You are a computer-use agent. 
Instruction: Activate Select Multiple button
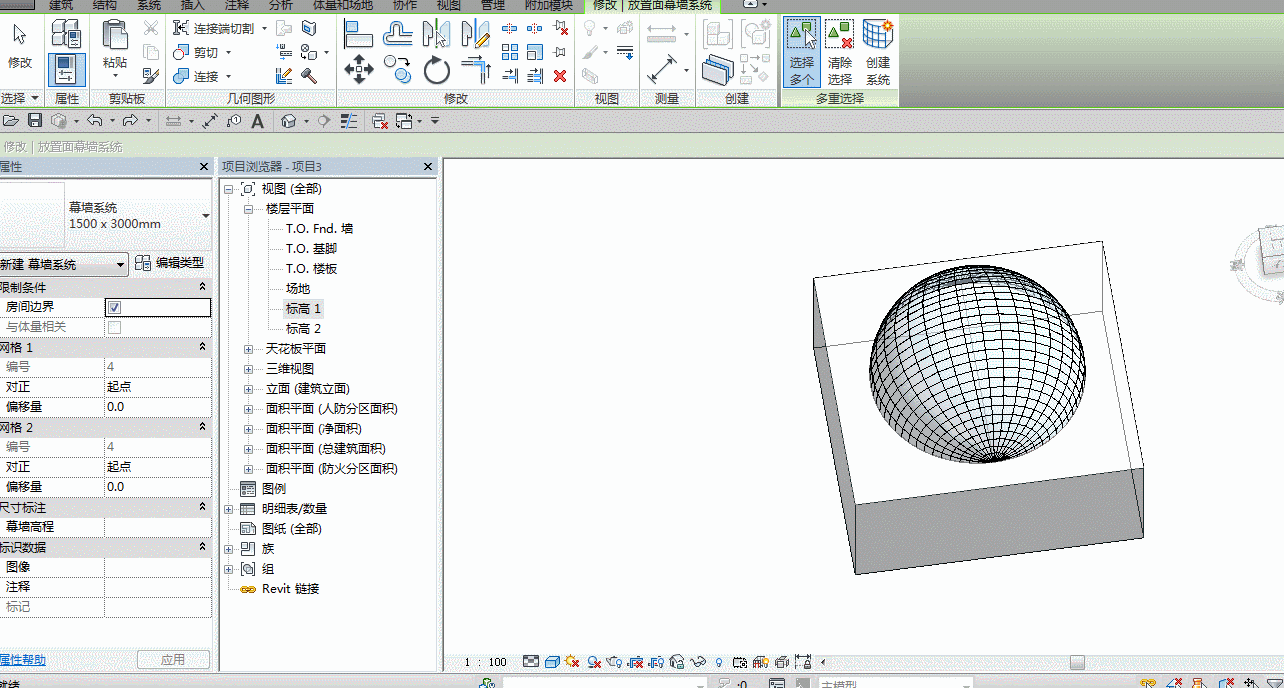(802, 53)
